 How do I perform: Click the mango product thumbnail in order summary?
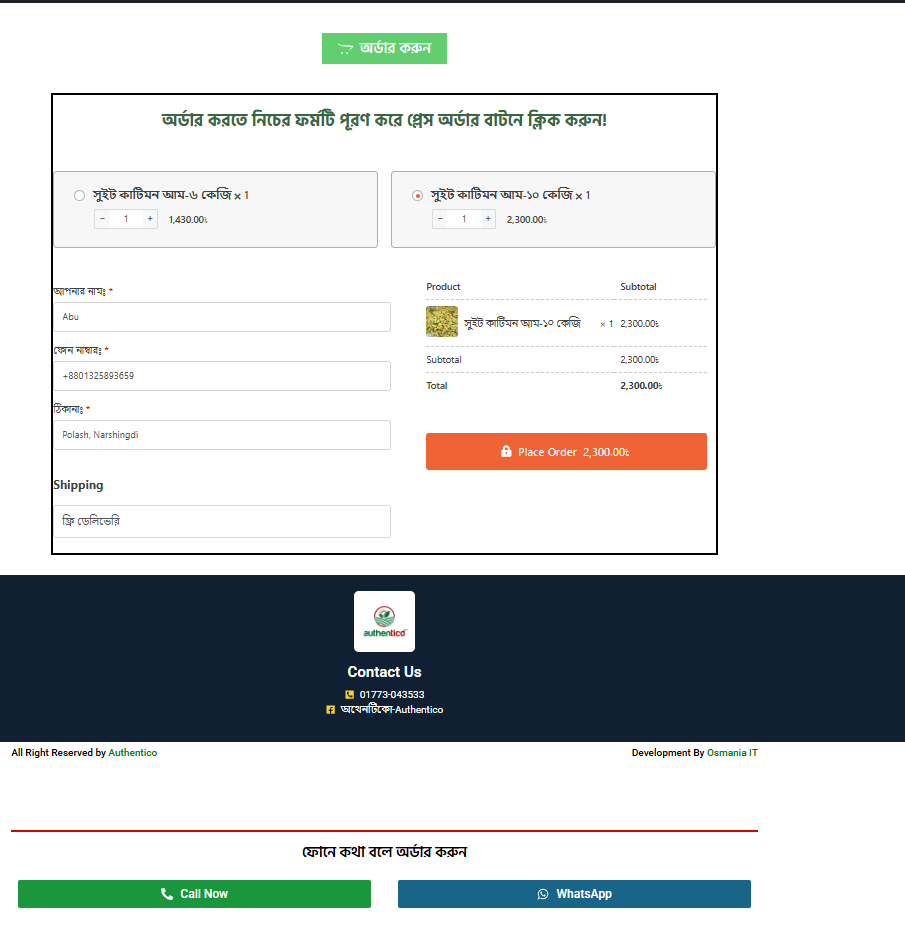[x=442, y=322]
